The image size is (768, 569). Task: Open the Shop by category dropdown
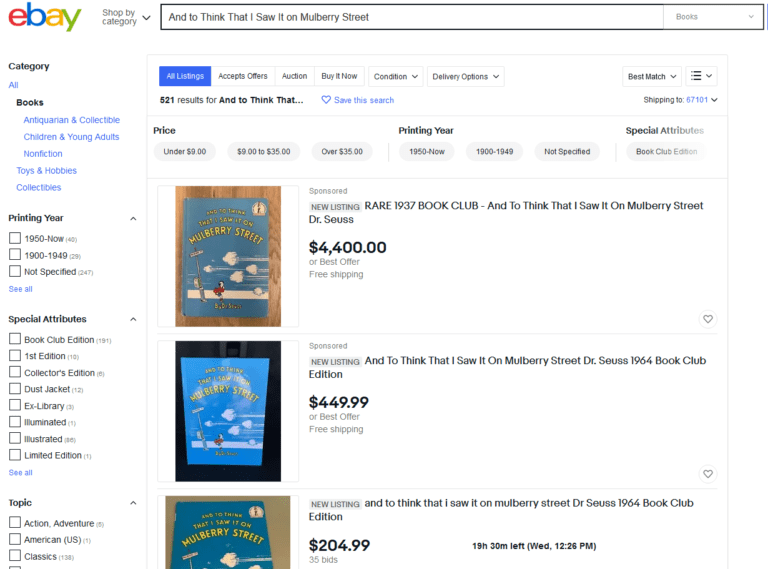(x=126, y=17)
